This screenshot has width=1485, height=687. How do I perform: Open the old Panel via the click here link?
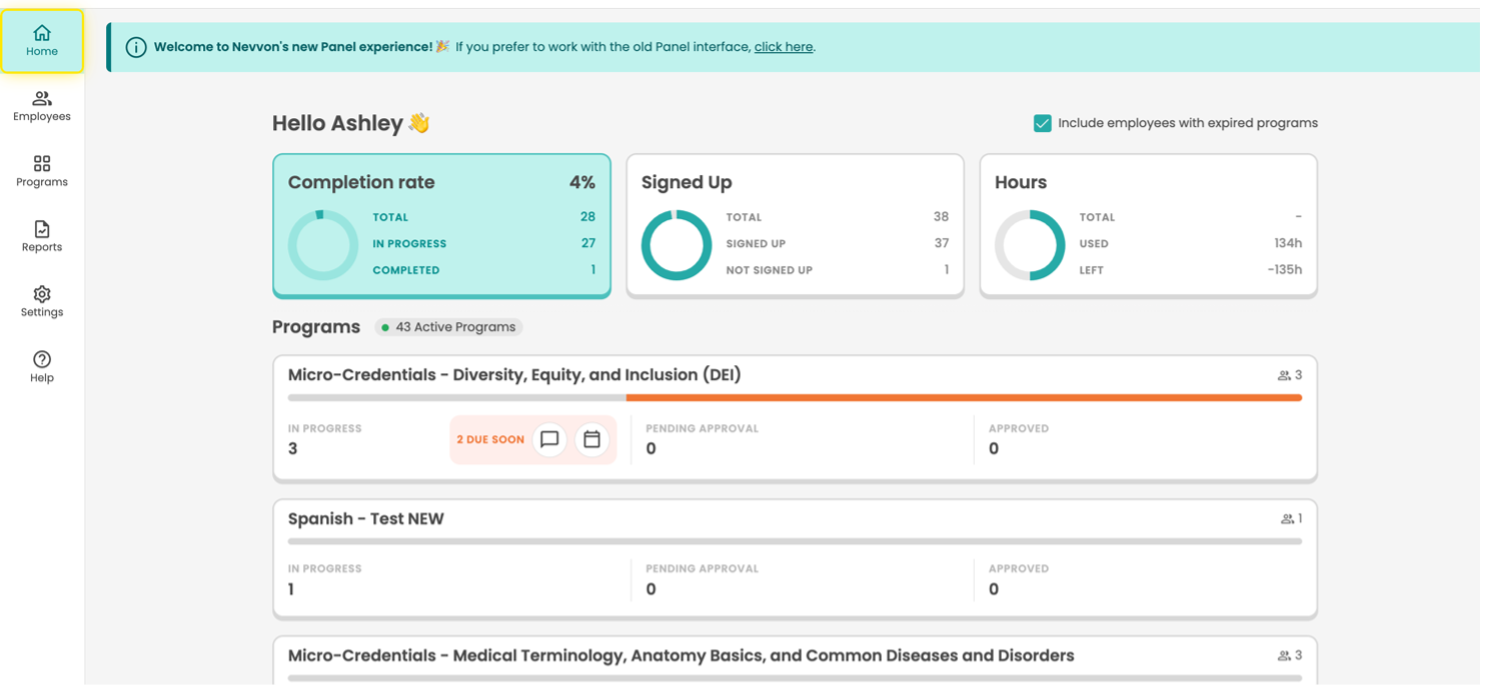pyautogui.click(x=783, y=47)
